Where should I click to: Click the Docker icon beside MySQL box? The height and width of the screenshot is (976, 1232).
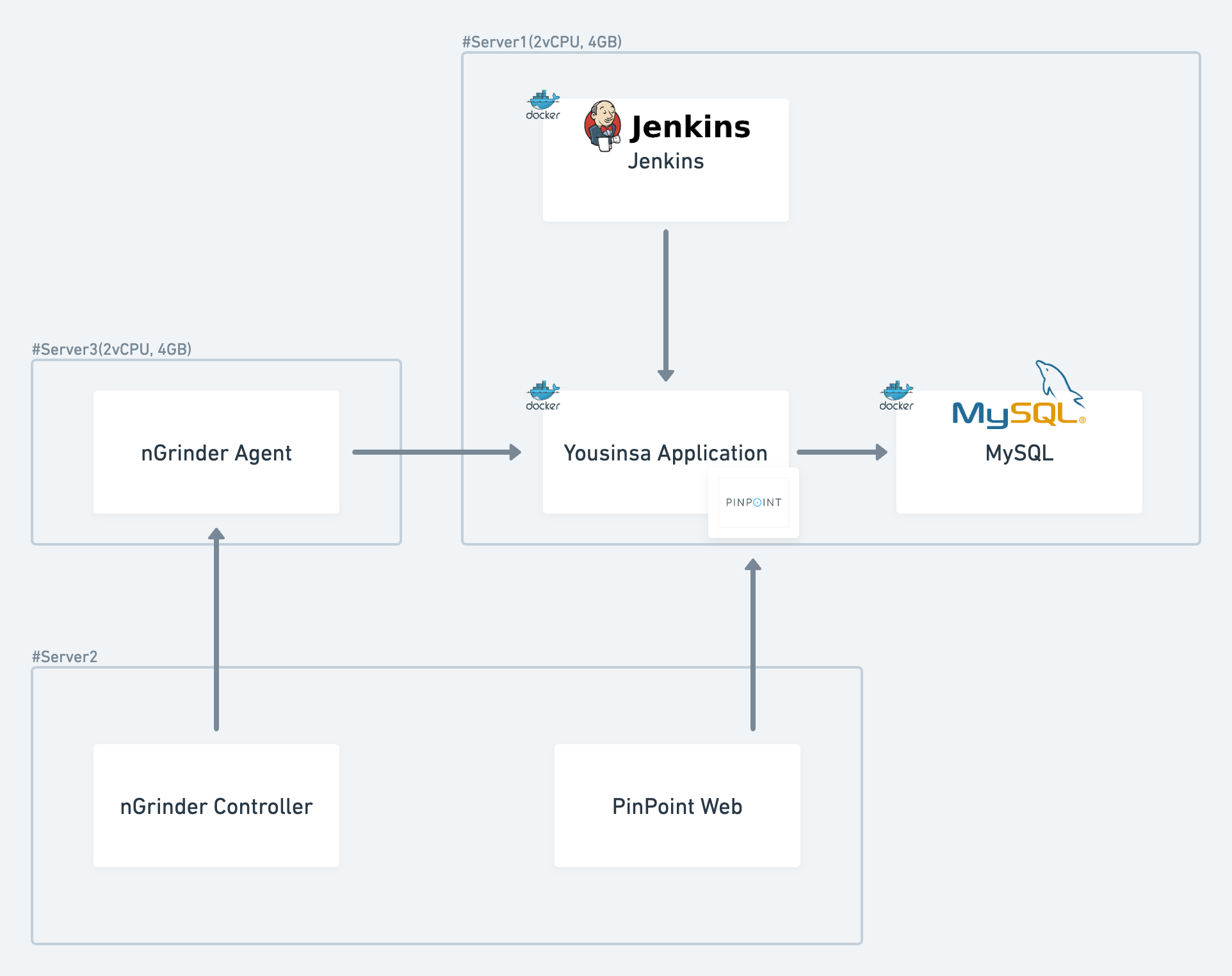tap(896, 396)
